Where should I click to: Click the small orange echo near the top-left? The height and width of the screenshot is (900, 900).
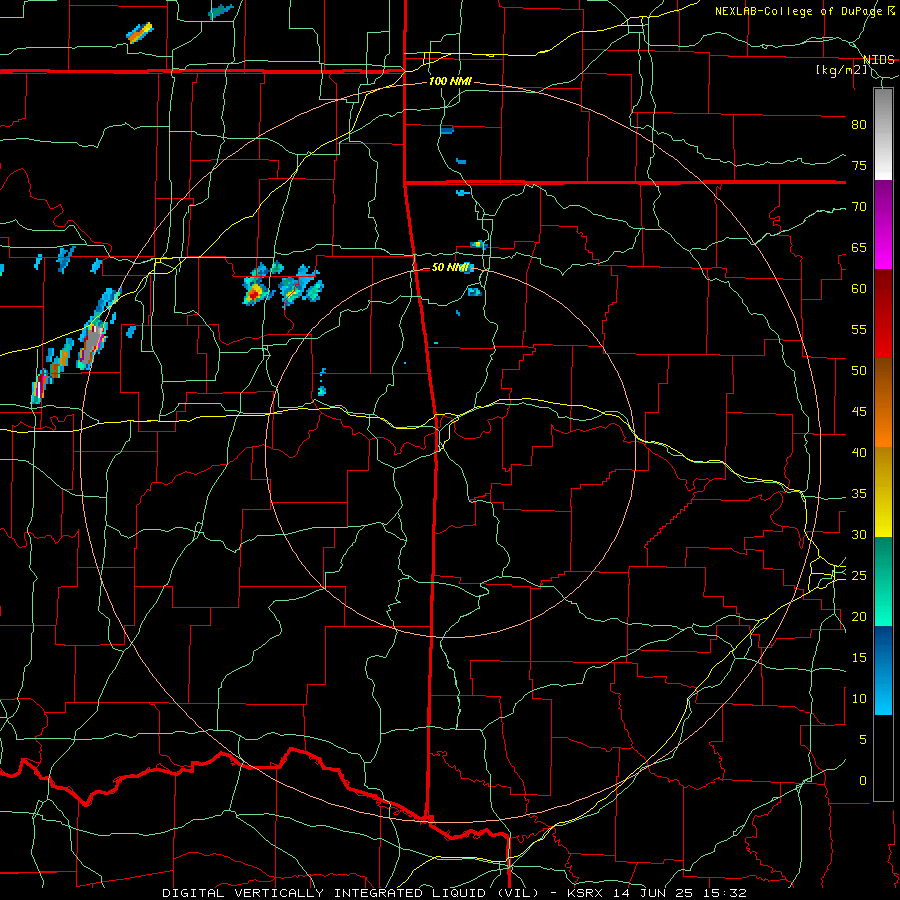click(x=139, y=33)
